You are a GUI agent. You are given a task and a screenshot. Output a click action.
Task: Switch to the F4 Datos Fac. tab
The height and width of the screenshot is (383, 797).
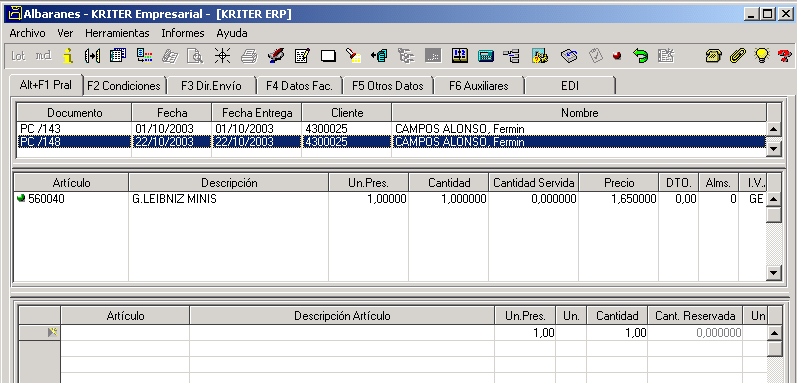coord(299,86)
